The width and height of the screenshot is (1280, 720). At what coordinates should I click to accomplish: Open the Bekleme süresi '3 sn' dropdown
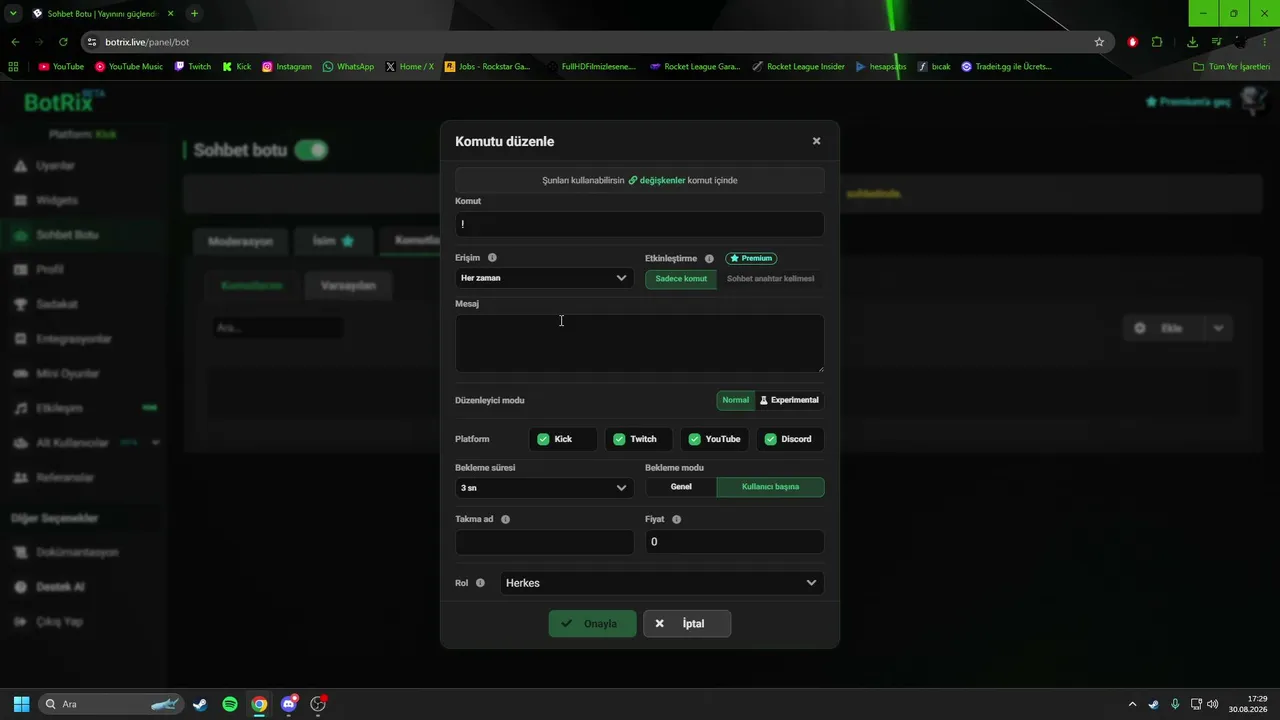point(544,488)
